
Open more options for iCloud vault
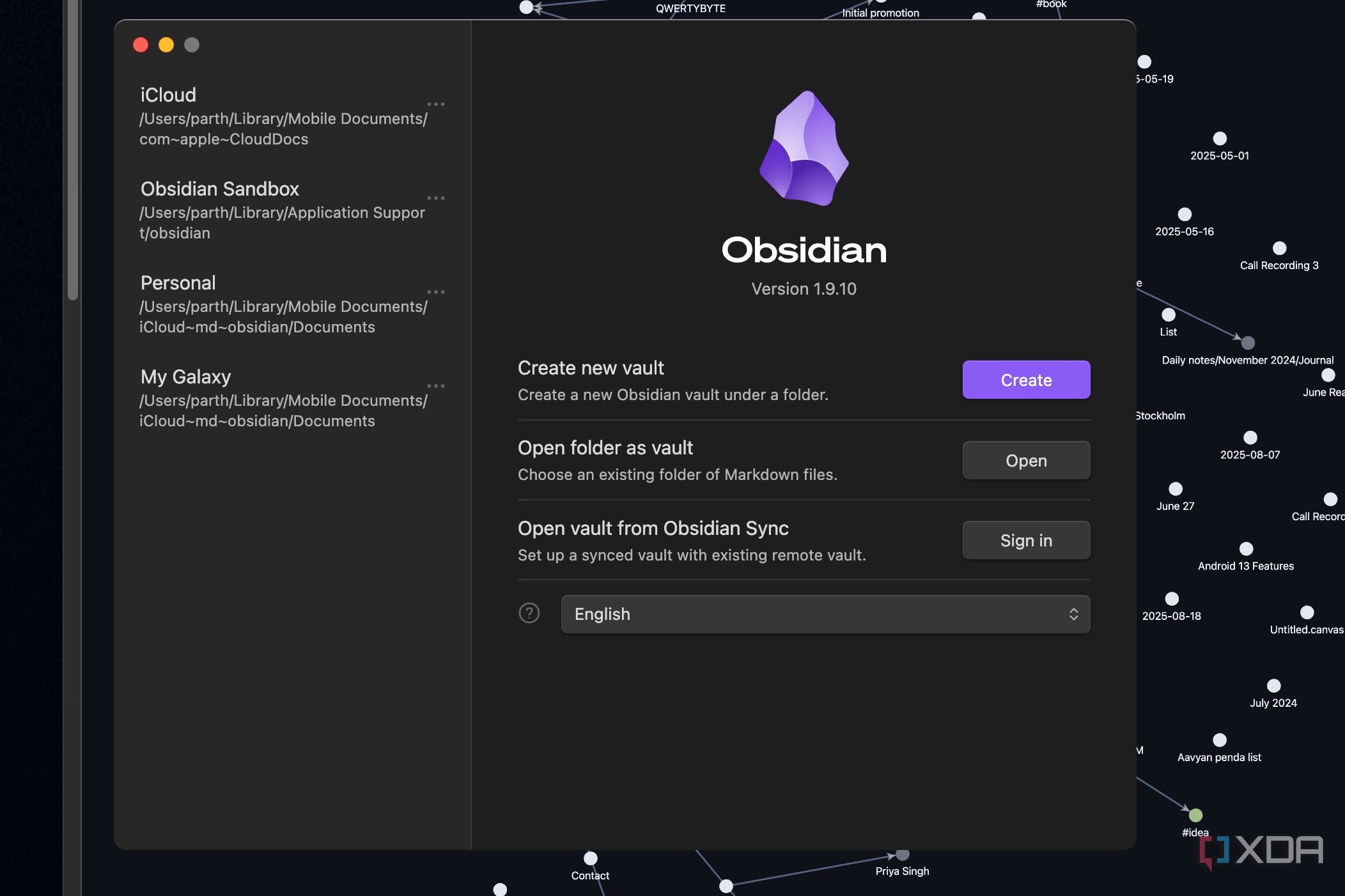[435, 104]
